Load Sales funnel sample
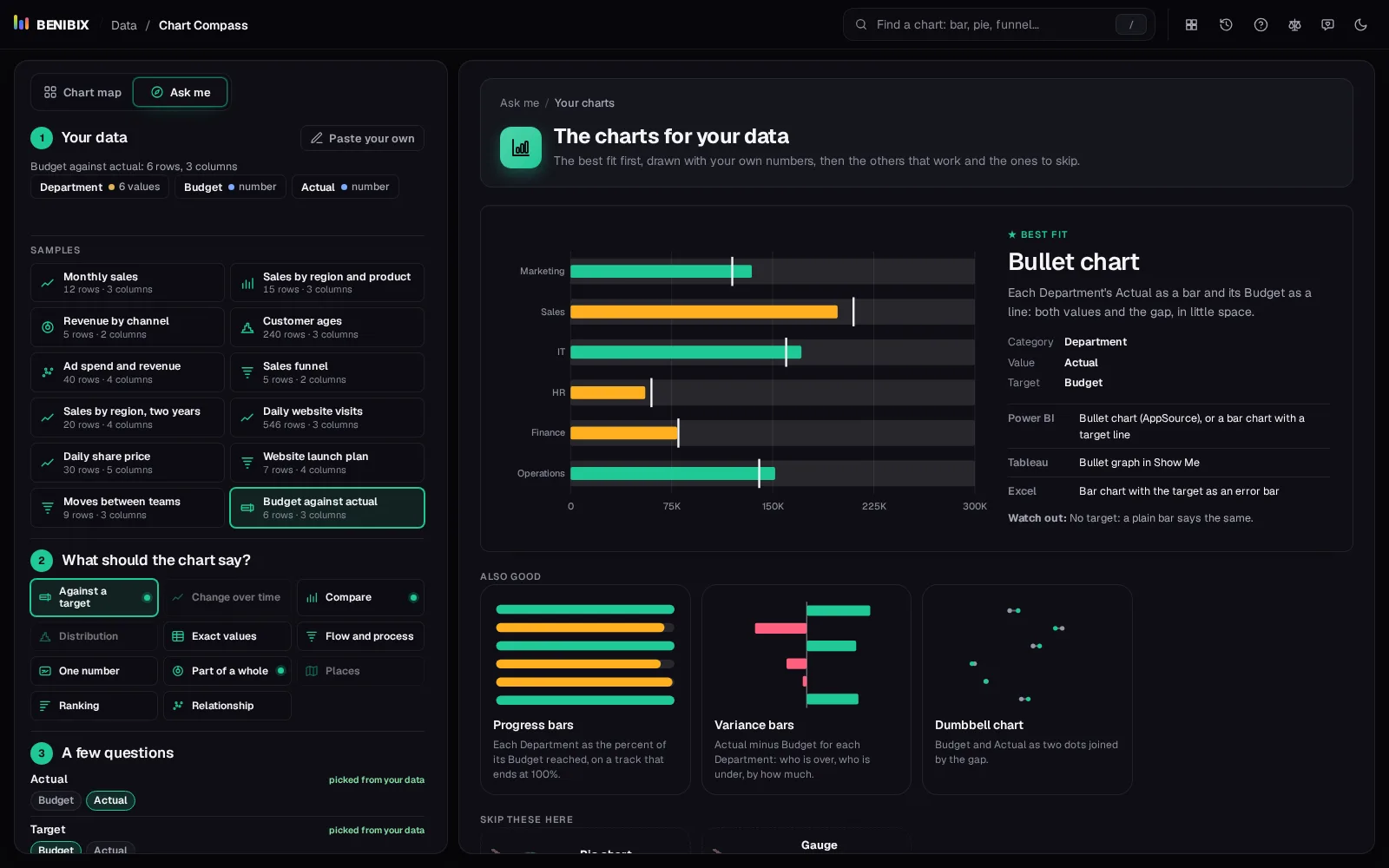This screenshot has height=868, width=1389. pyautogui.click(x=327, y=372)
